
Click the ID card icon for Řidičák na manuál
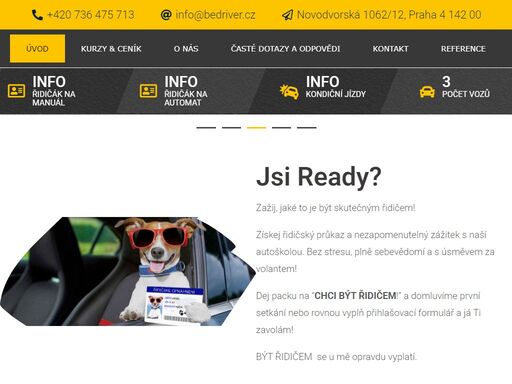[x=16, y=91]
